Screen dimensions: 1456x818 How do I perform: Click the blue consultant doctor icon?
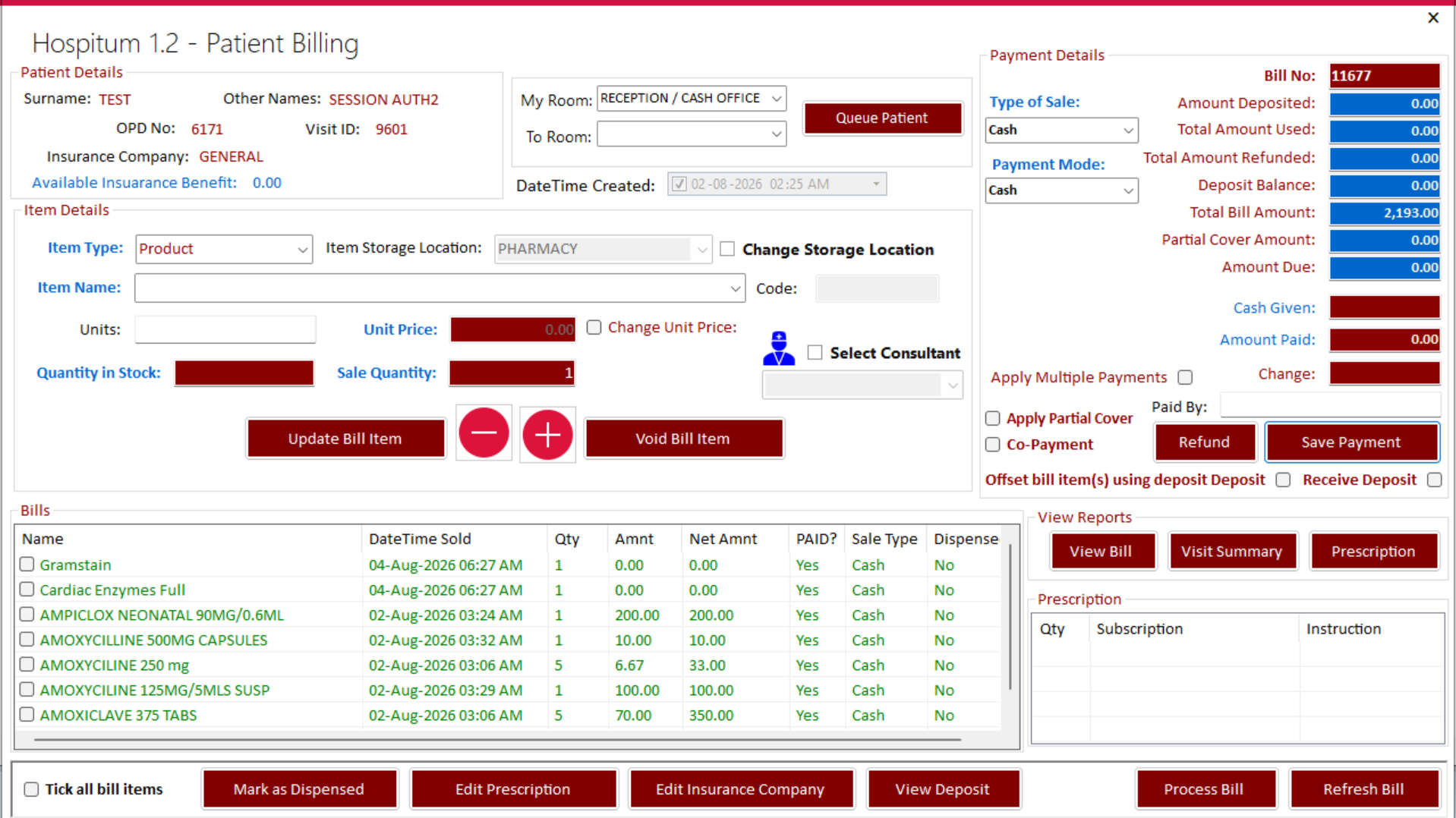point(779,348)
